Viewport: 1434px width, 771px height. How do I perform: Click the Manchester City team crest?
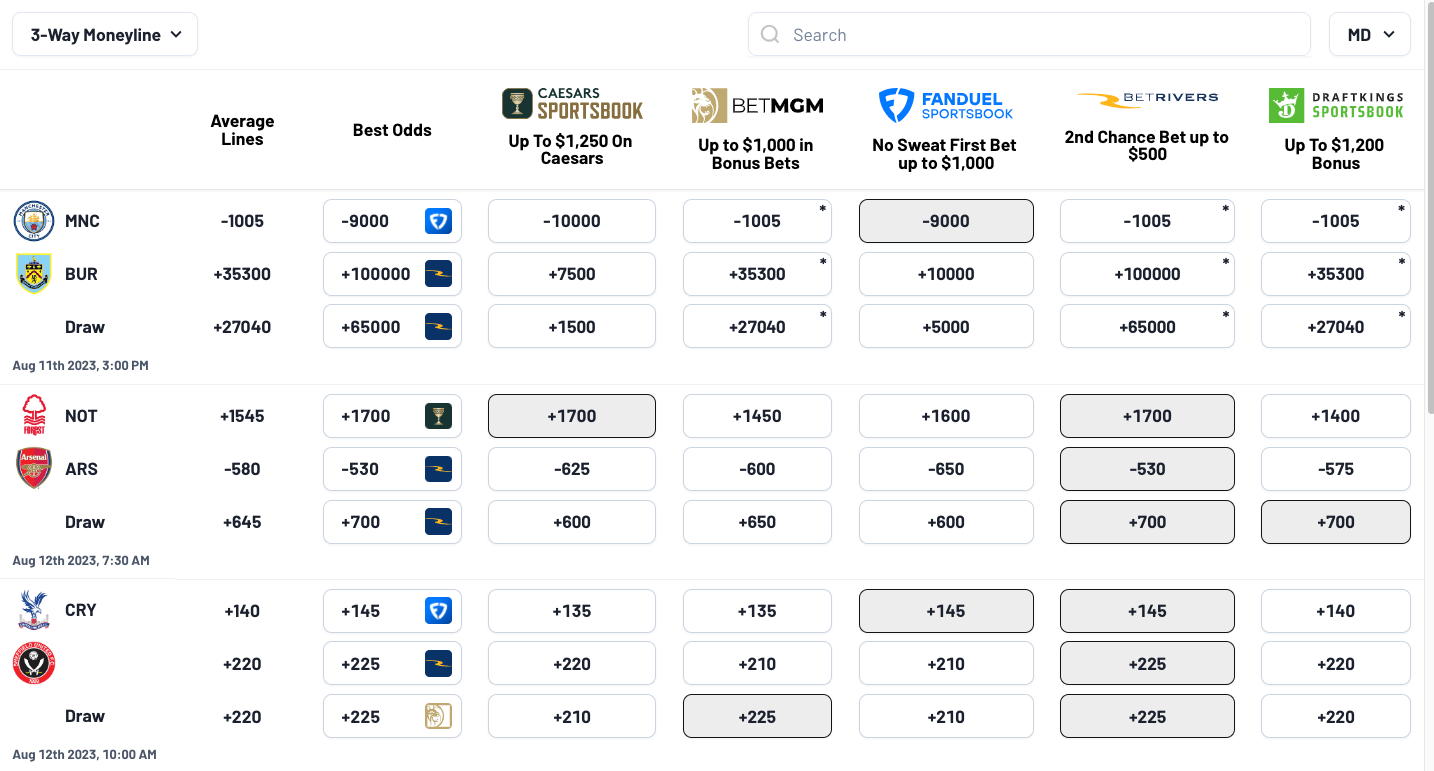(x=34, y=221)
